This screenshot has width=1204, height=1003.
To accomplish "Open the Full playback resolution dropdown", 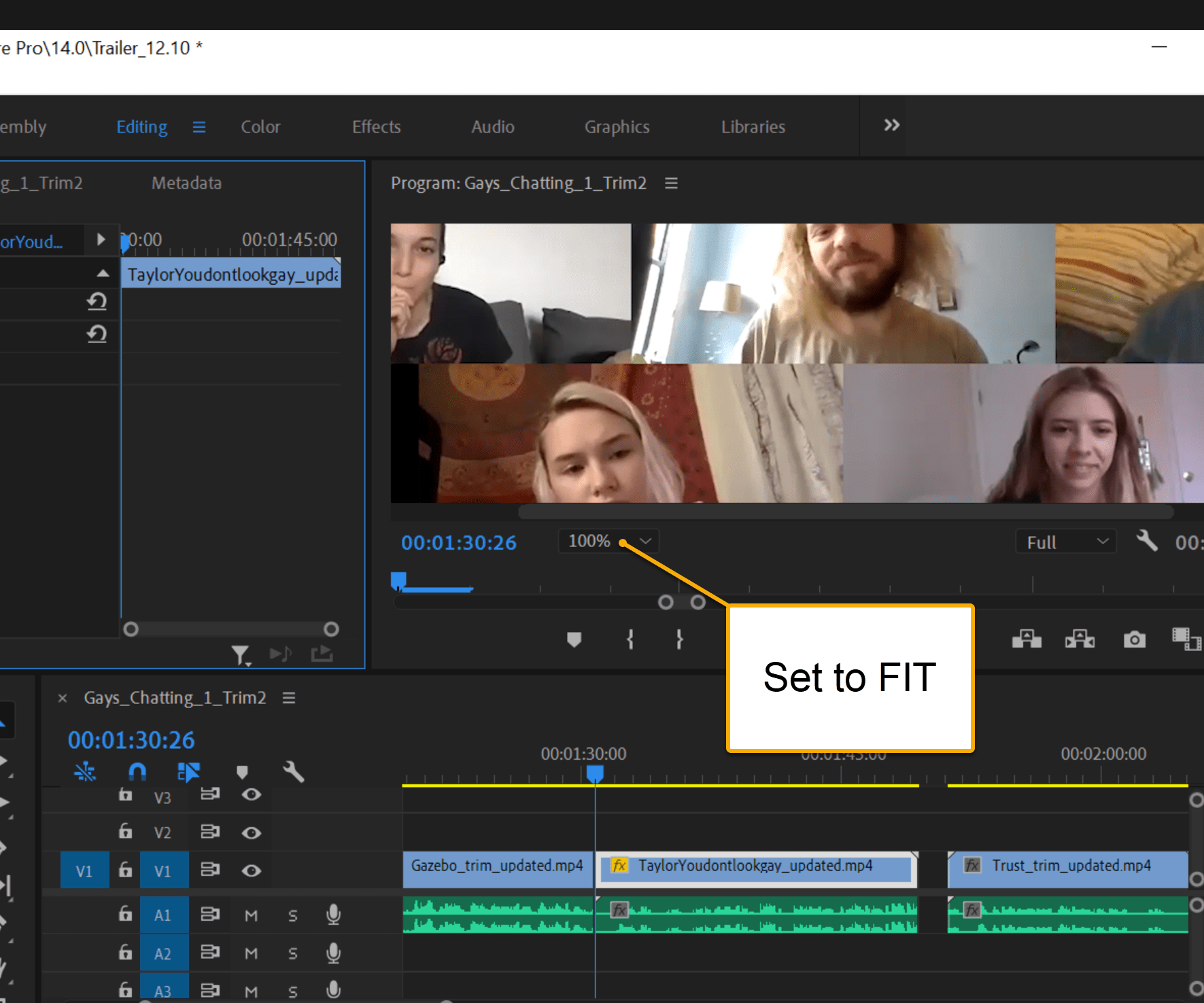I will [x=1065, y=541].
